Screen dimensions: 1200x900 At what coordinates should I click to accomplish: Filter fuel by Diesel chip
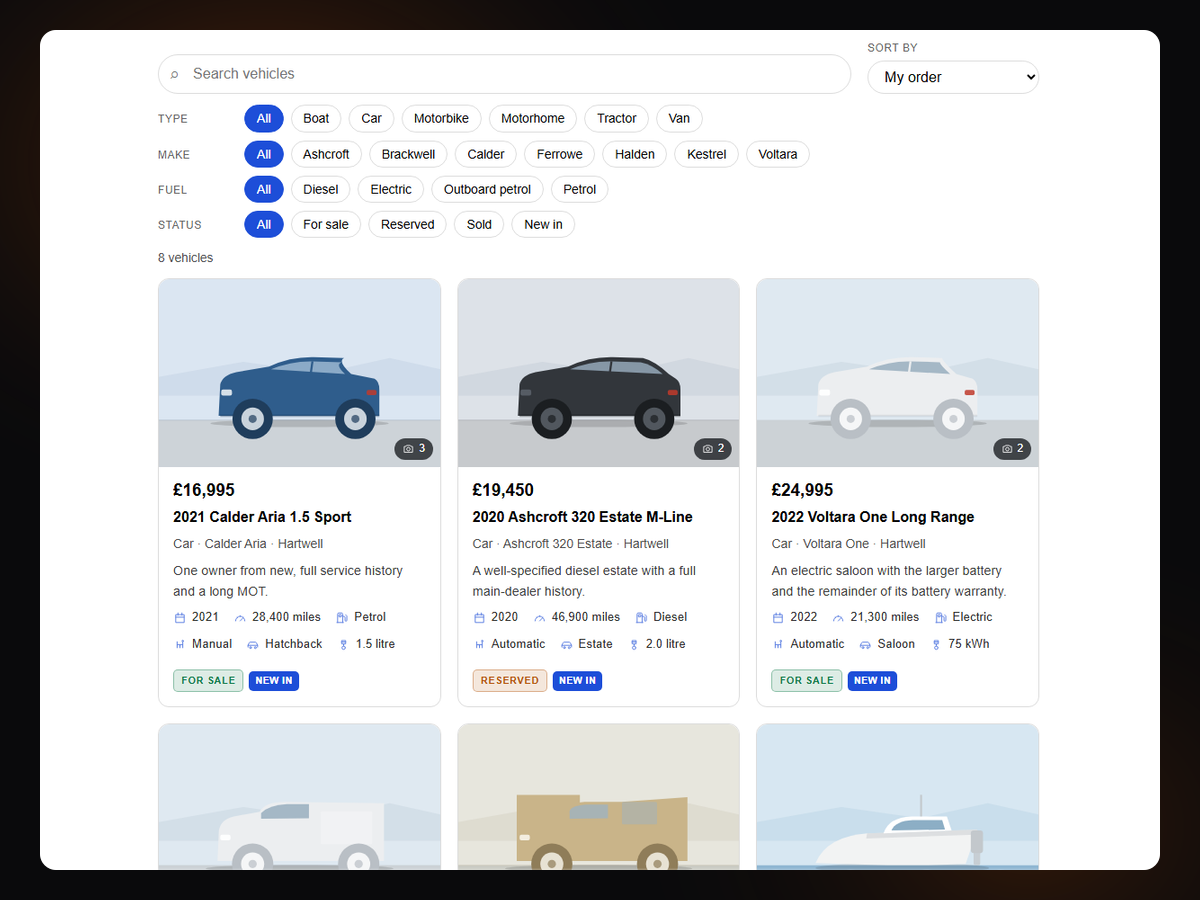point(321,189)
